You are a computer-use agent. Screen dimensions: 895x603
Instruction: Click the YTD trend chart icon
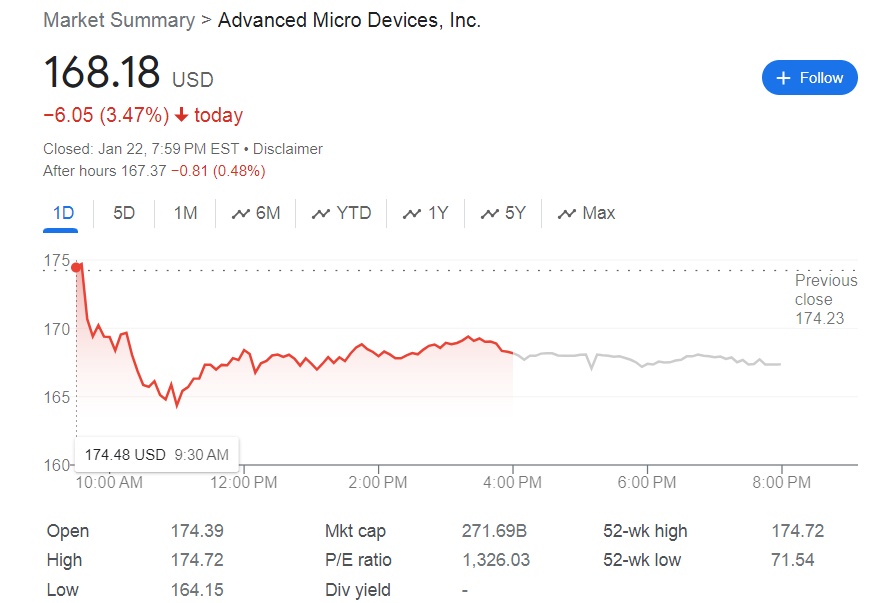click(x=321, y=214)
